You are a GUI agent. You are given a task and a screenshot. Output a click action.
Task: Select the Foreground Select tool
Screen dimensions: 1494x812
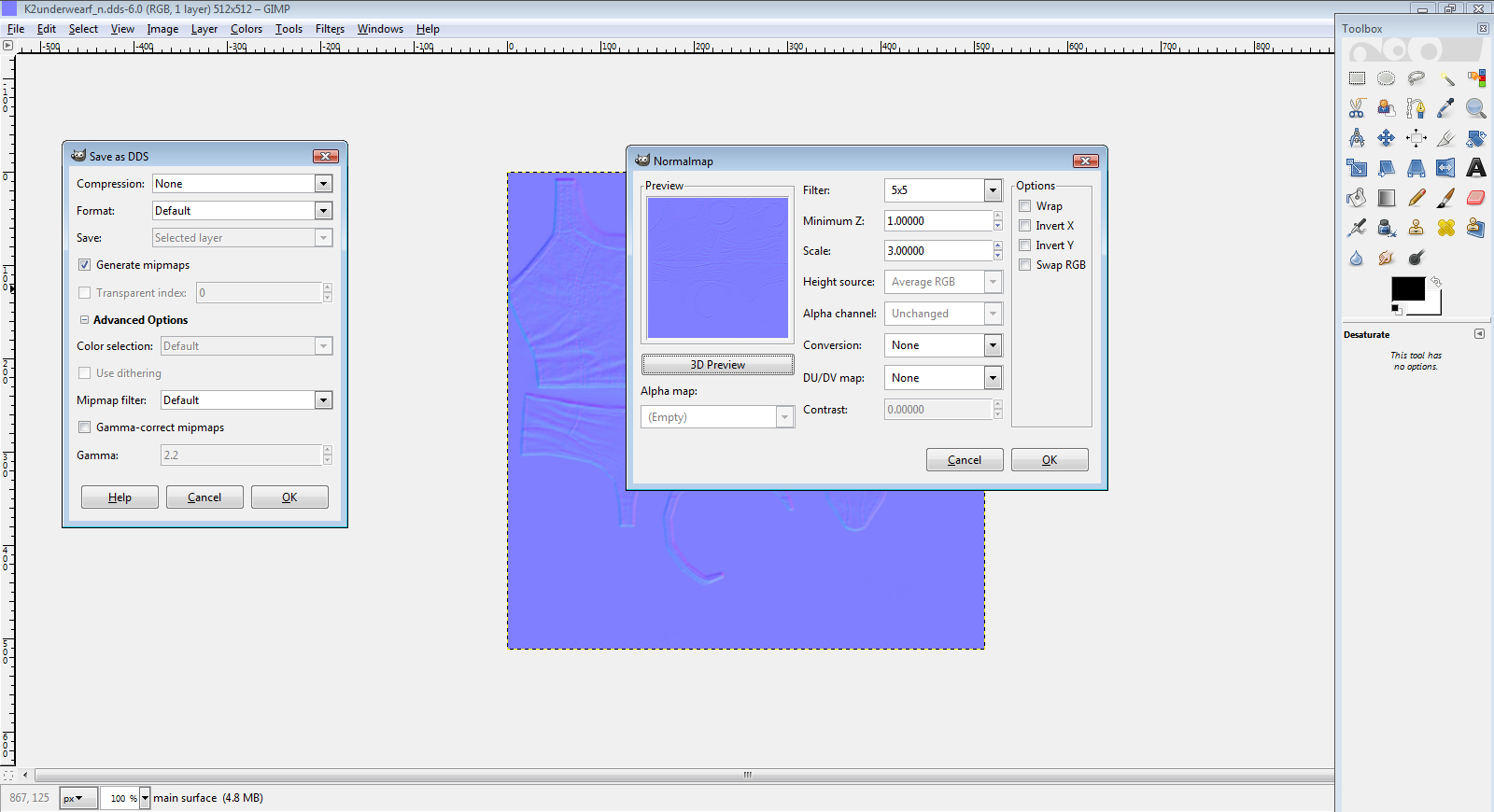coord(1387,108)
